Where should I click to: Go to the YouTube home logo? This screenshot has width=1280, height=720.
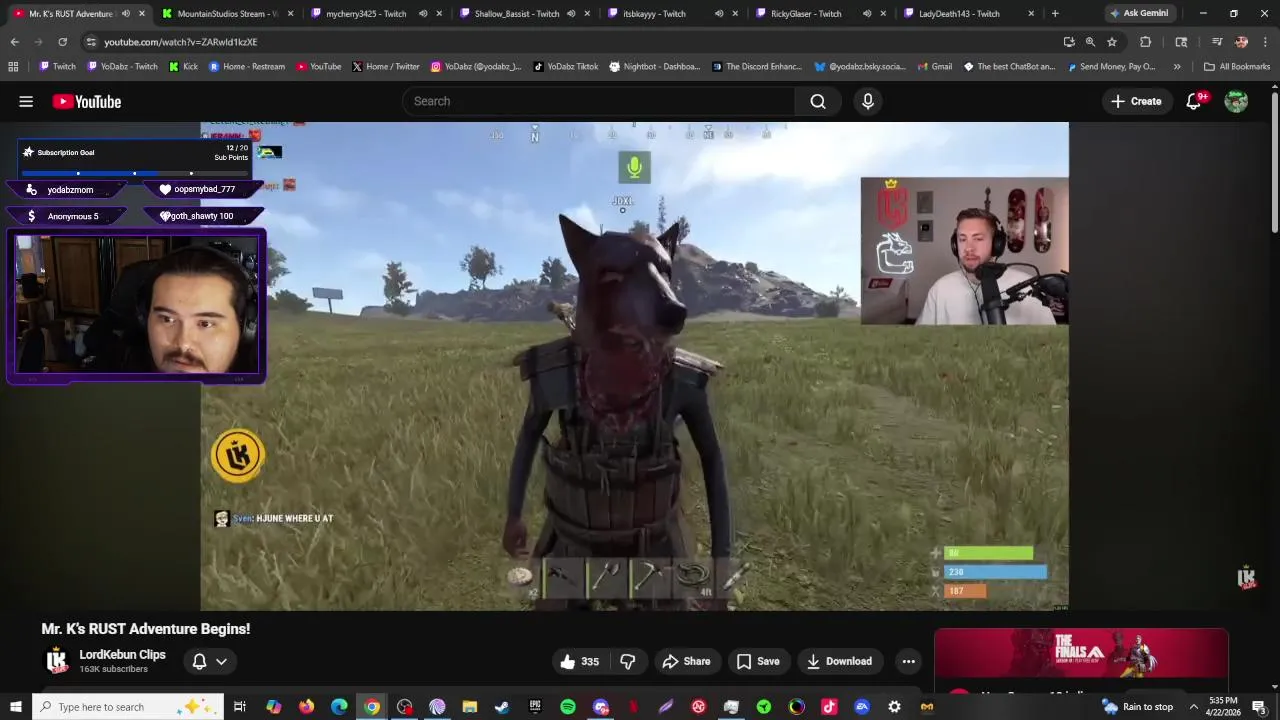click(87, 101)
